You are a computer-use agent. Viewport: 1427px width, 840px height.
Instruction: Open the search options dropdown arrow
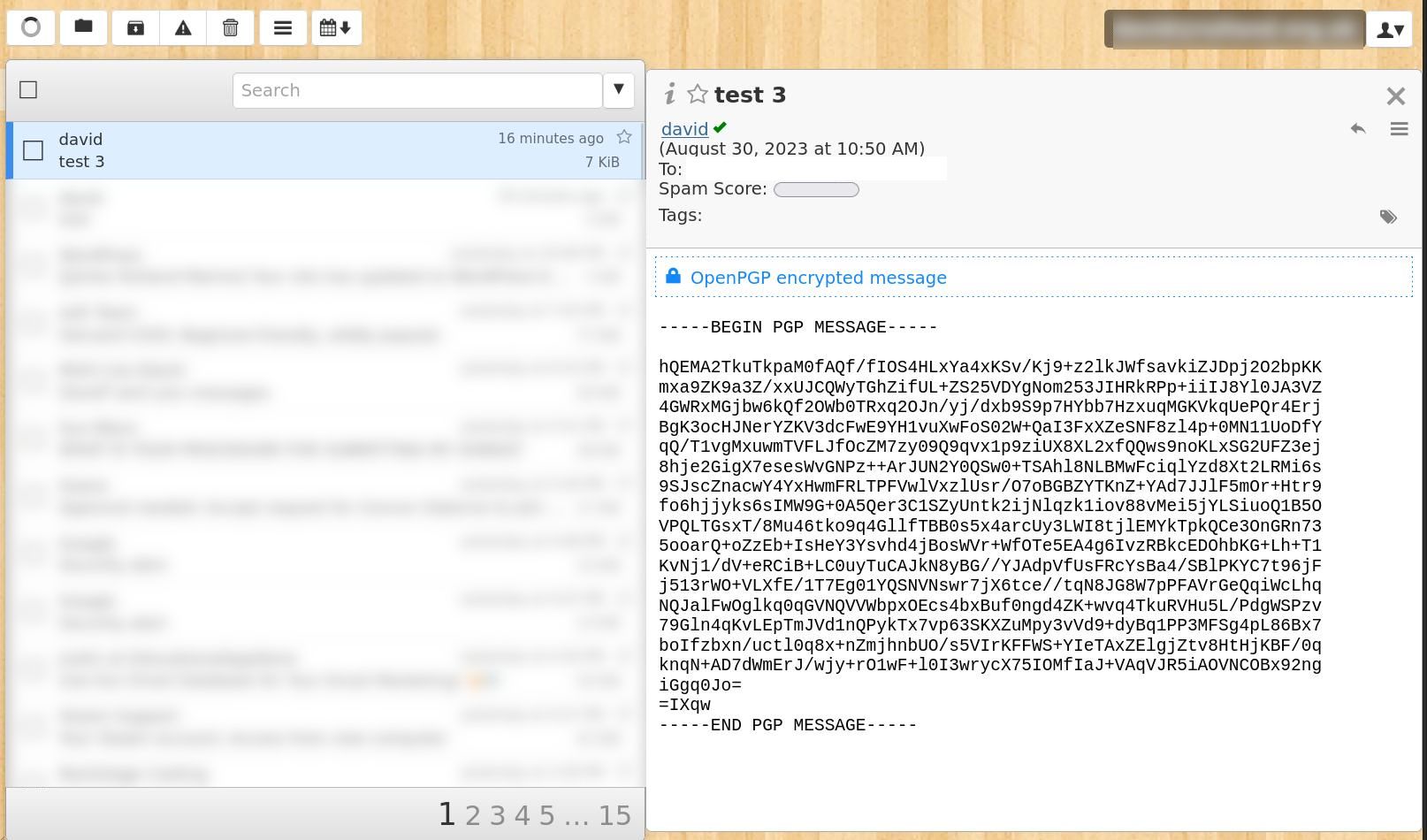pos(618,89)
